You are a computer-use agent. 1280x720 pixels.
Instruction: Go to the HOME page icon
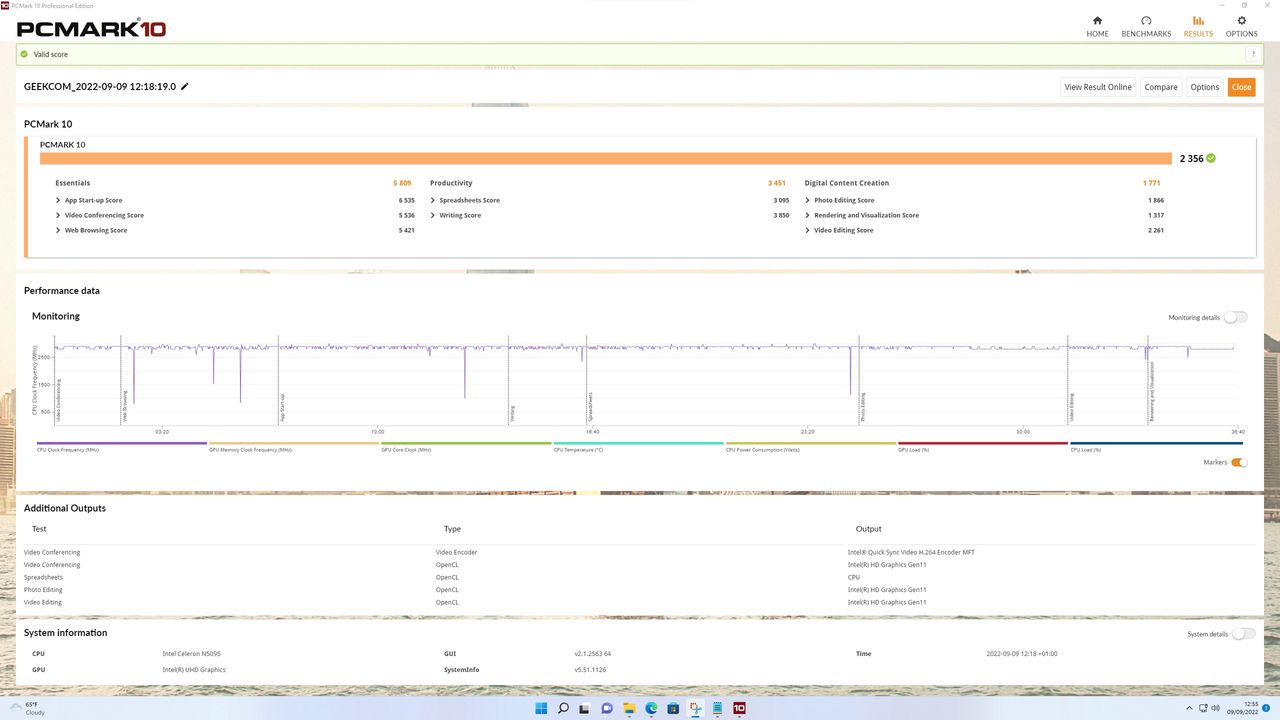click(x=1097, y=21)
